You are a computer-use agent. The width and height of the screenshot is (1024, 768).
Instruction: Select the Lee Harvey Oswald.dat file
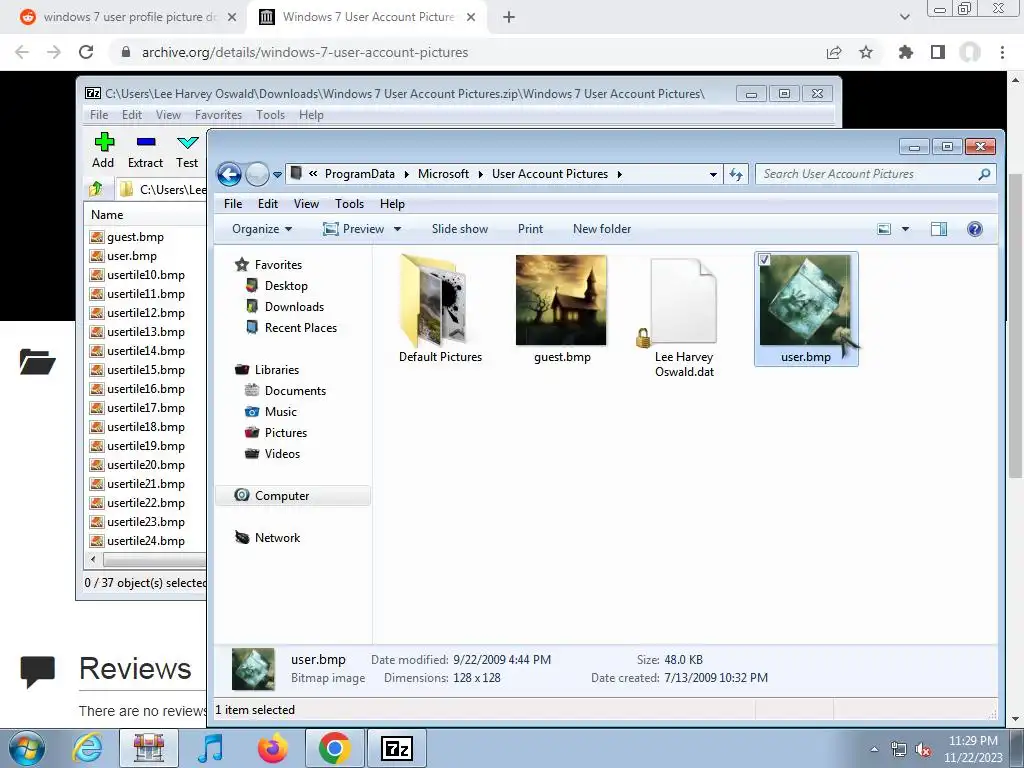(x=684, y=319)
